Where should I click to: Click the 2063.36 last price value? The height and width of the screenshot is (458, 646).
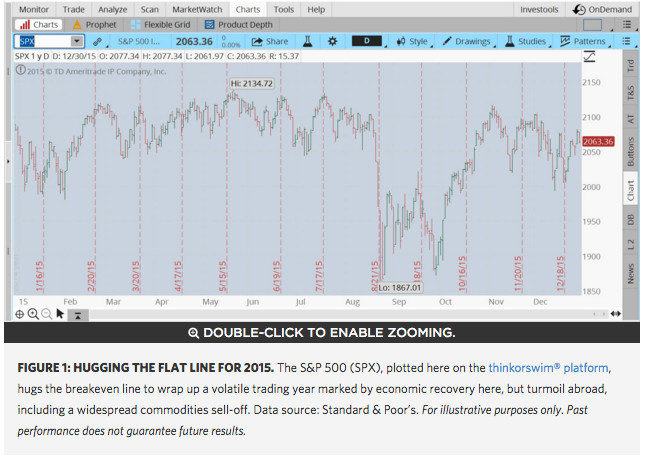[194, 42]
